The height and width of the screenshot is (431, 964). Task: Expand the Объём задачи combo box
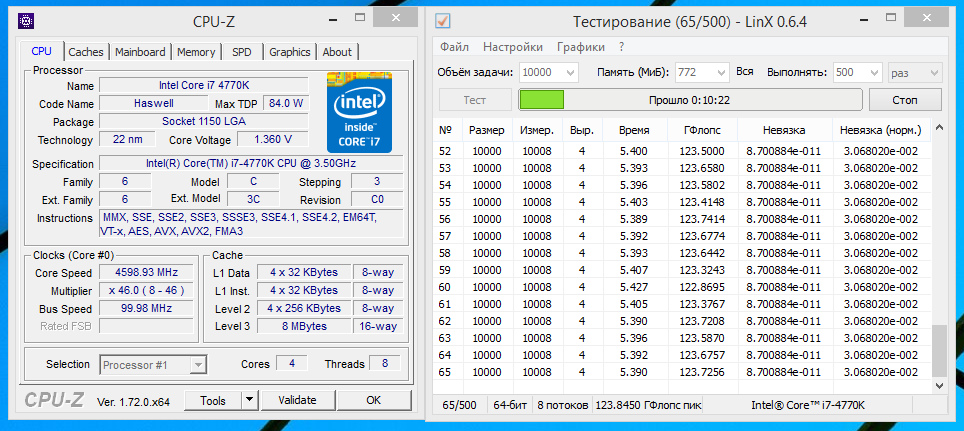click(569, 73)
